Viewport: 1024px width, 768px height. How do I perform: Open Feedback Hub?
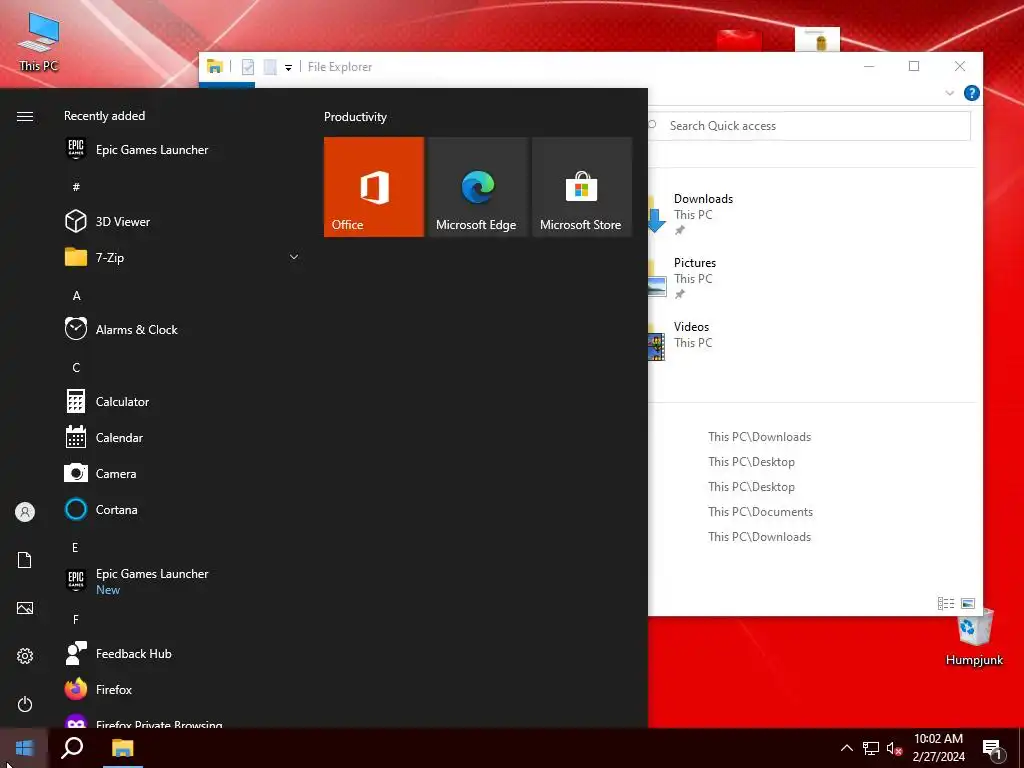(x=182, y=653)
